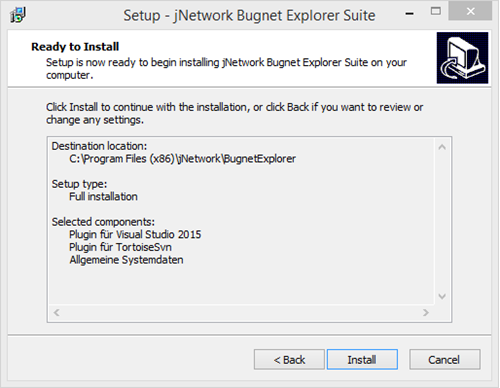Click the summary box scroll down arrow
The width and height of the screenshot is (500, 388).
click(x=442, y=296)
